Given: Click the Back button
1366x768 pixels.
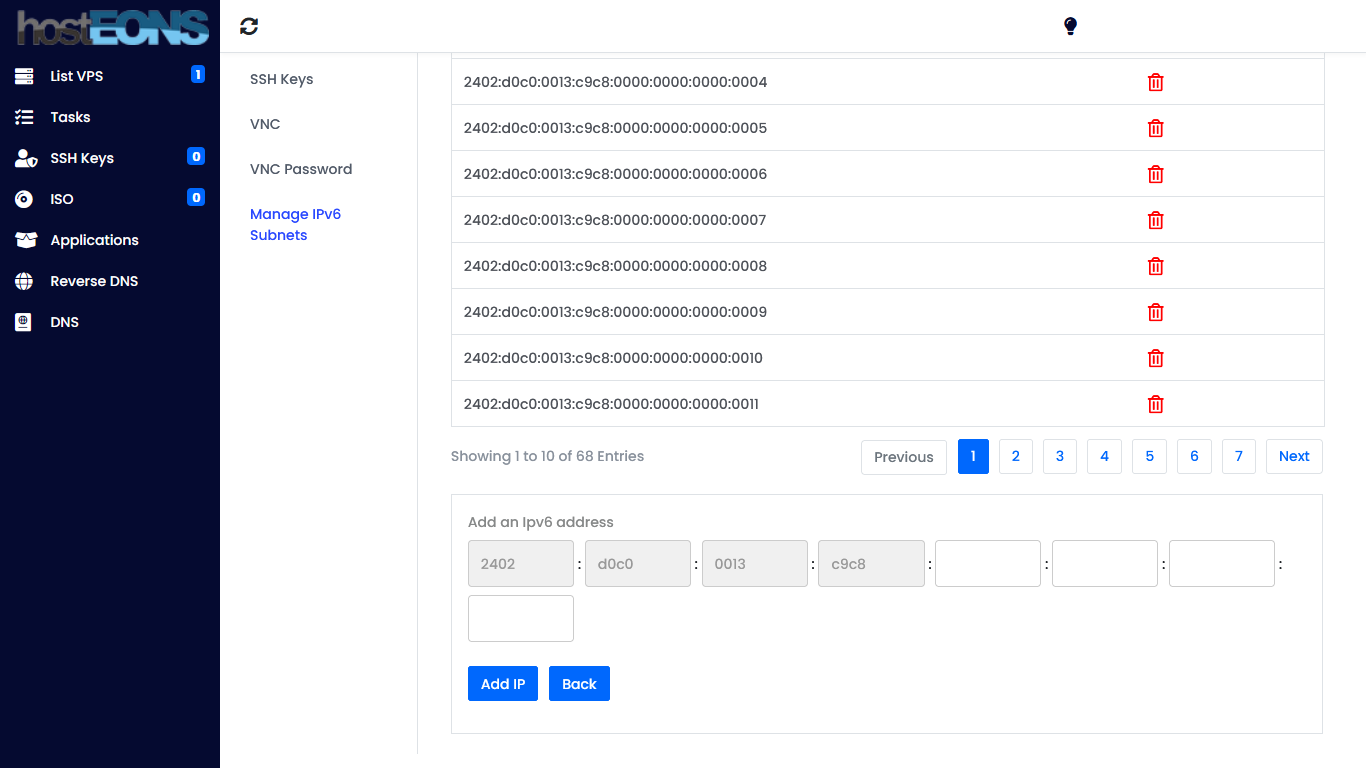Looking at the screenshot, I should pos(579,684).
